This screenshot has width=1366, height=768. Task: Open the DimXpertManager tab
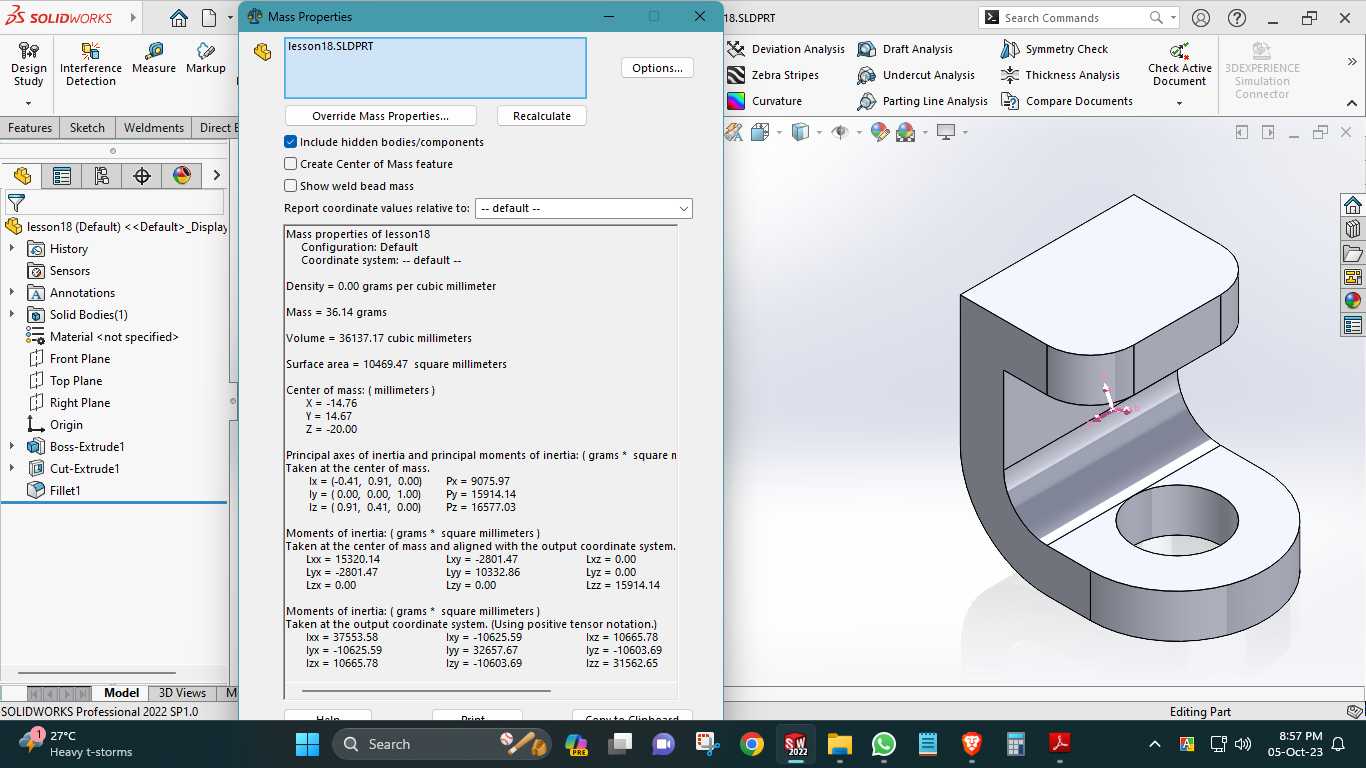tap(142, 176)
